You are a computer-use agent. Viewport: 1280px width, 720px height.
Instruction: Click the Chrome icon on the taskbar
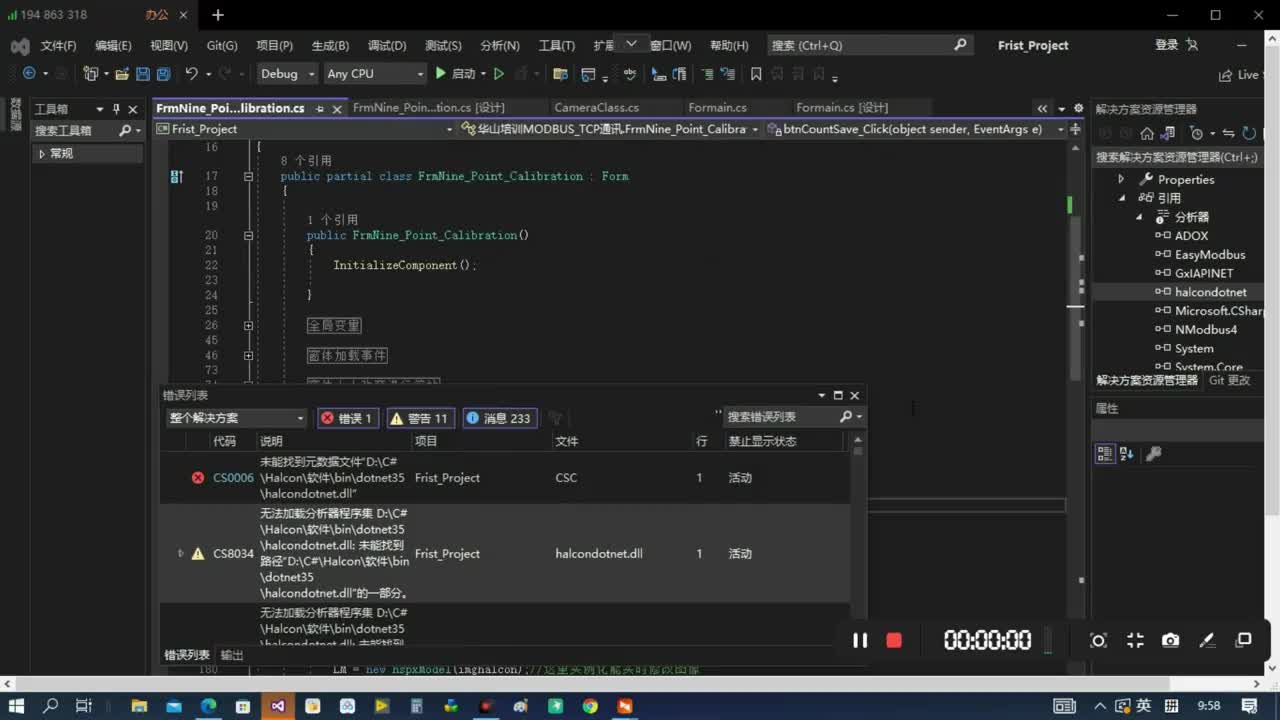590,706
